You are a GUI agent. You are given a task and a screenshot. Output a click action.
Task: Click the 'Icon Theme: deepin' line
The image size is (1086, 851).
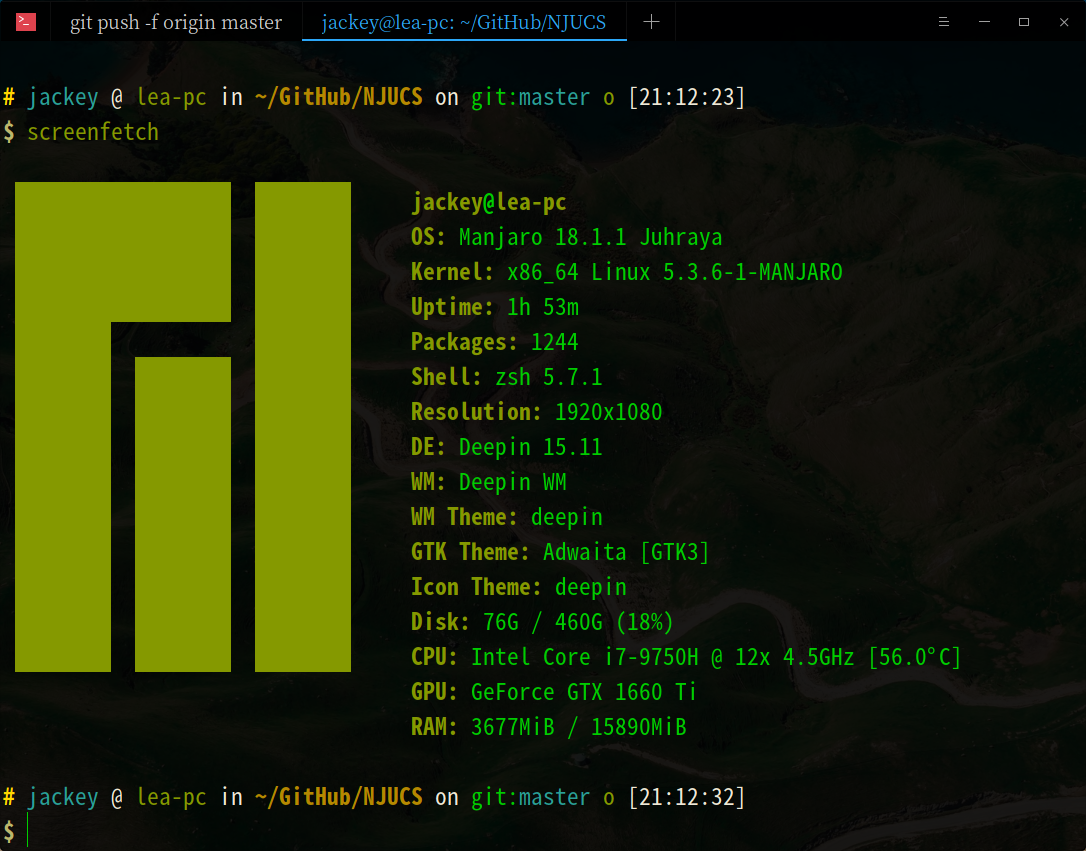[x=519, y=586]
